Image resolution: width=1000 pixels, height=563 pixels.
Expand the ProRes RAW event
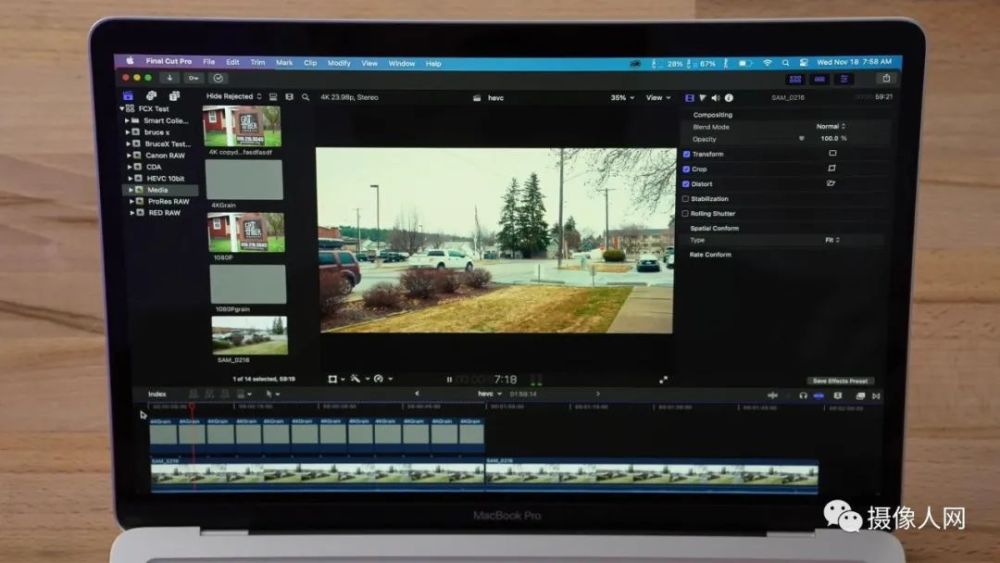pyautogui.click(x=132, y=201)
